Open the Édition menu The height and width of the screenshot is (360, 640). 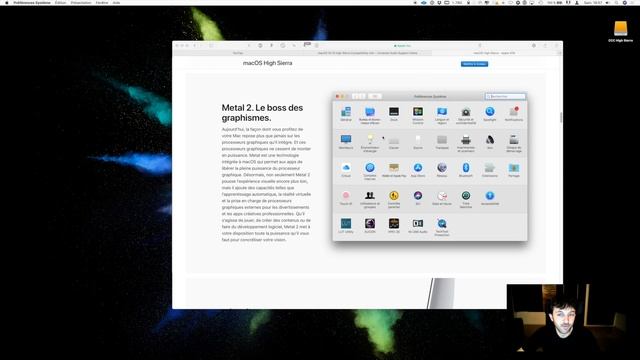tap(60, 2)
